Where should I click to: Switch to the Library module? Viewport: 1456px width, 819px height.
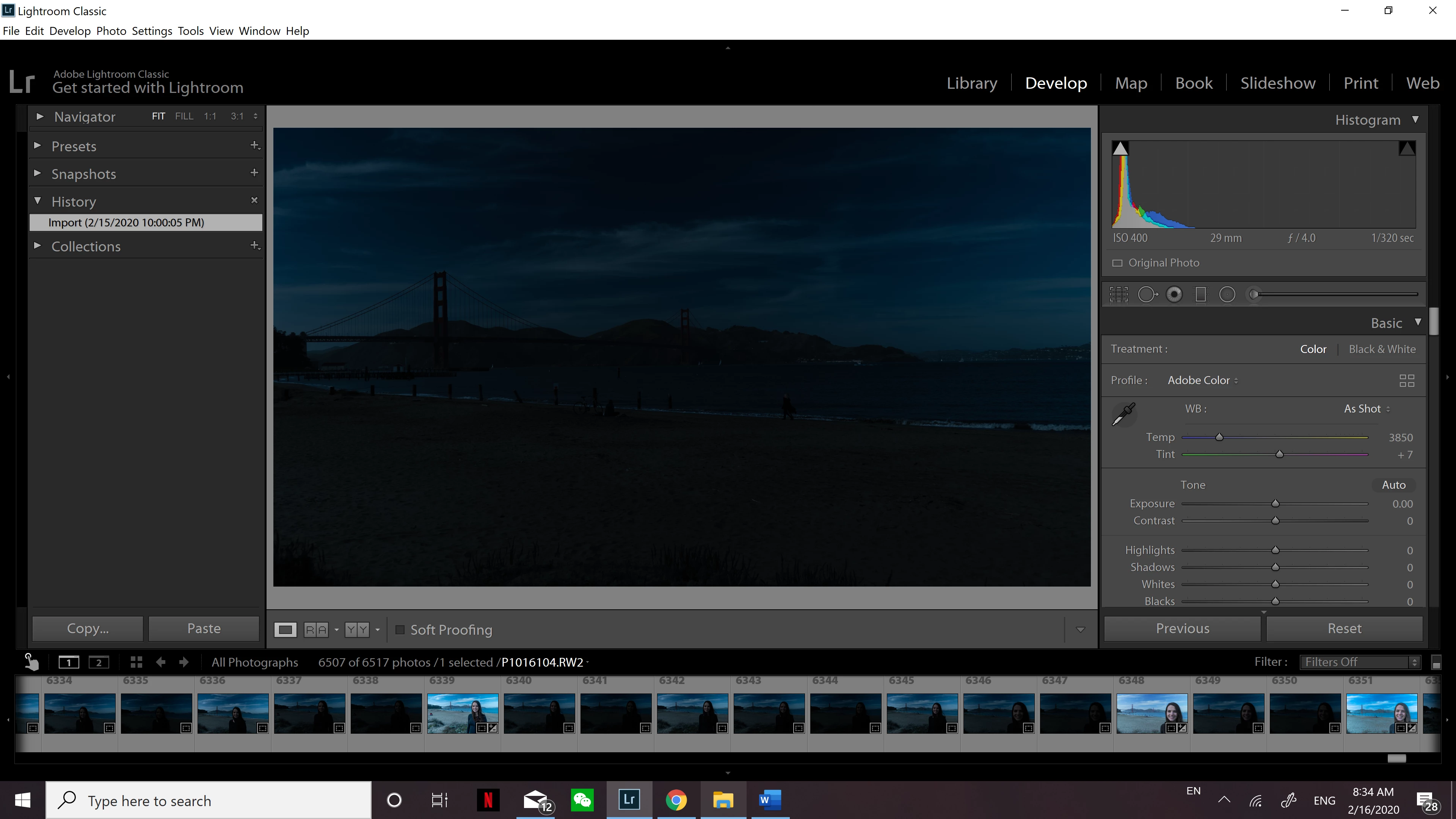(x=971, y=83)
